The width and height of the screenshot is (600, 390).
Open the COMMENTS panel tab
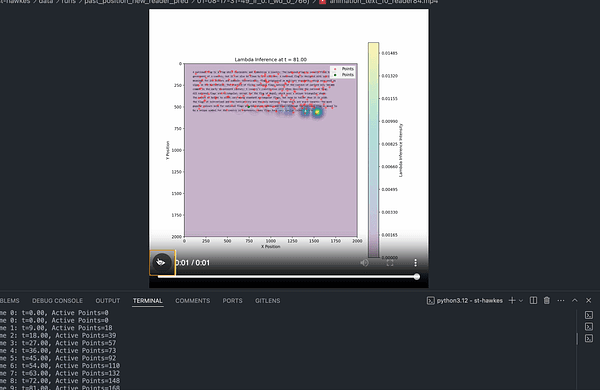click(192, 301)
